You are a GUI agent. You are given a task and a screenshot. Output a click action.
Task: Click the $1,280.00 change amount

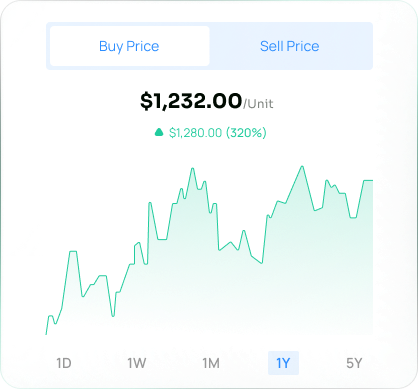point(195,133)
